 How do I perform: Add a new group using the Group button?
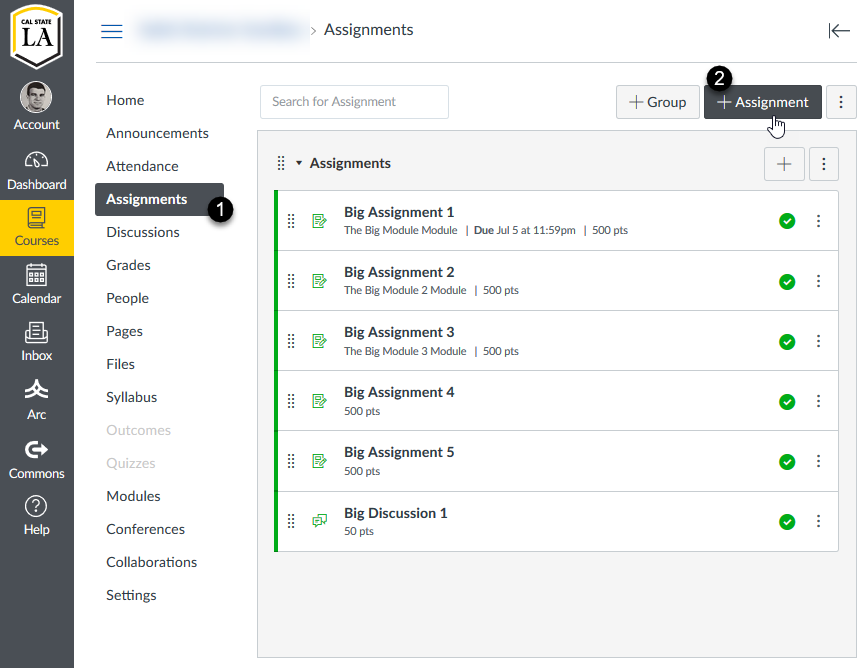point(657,102)
